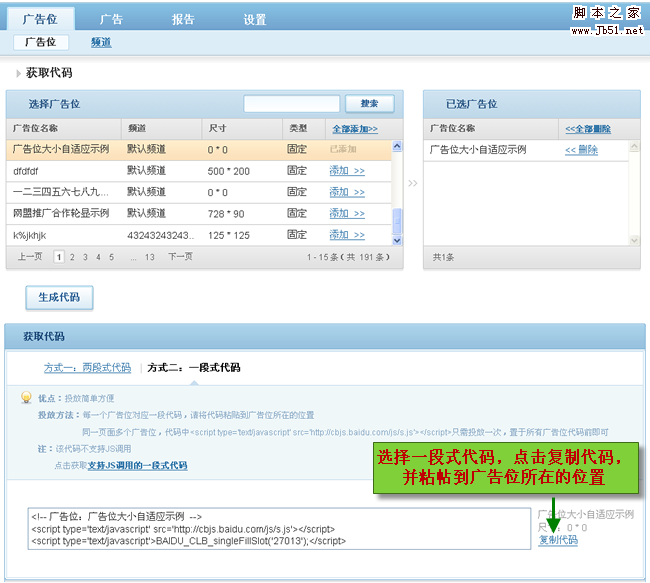Jump to page 13 of ad slots
The width and height of the screenshot is (650, 583).
point(150,257)
